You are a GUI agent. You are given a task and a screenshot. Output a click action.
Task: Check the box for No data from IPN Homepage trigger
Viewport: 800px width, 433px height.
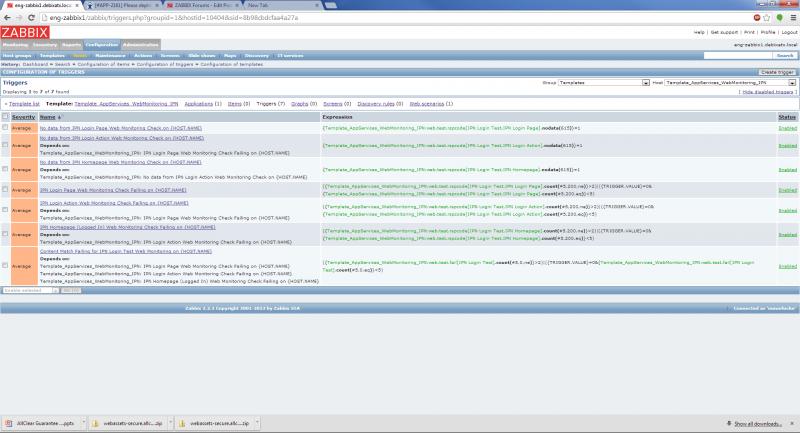(x=5, y=169)
